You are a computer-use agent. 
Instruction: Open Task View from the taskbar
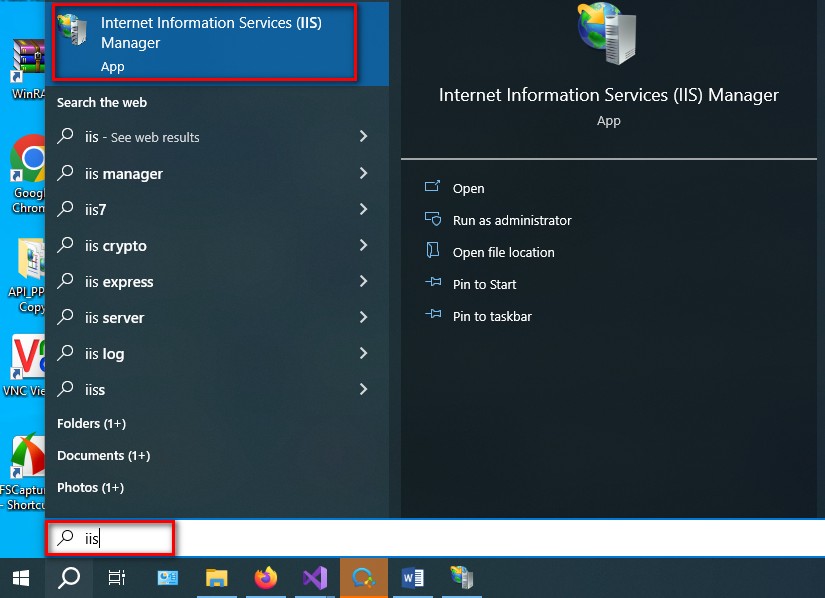pos(117,578)
